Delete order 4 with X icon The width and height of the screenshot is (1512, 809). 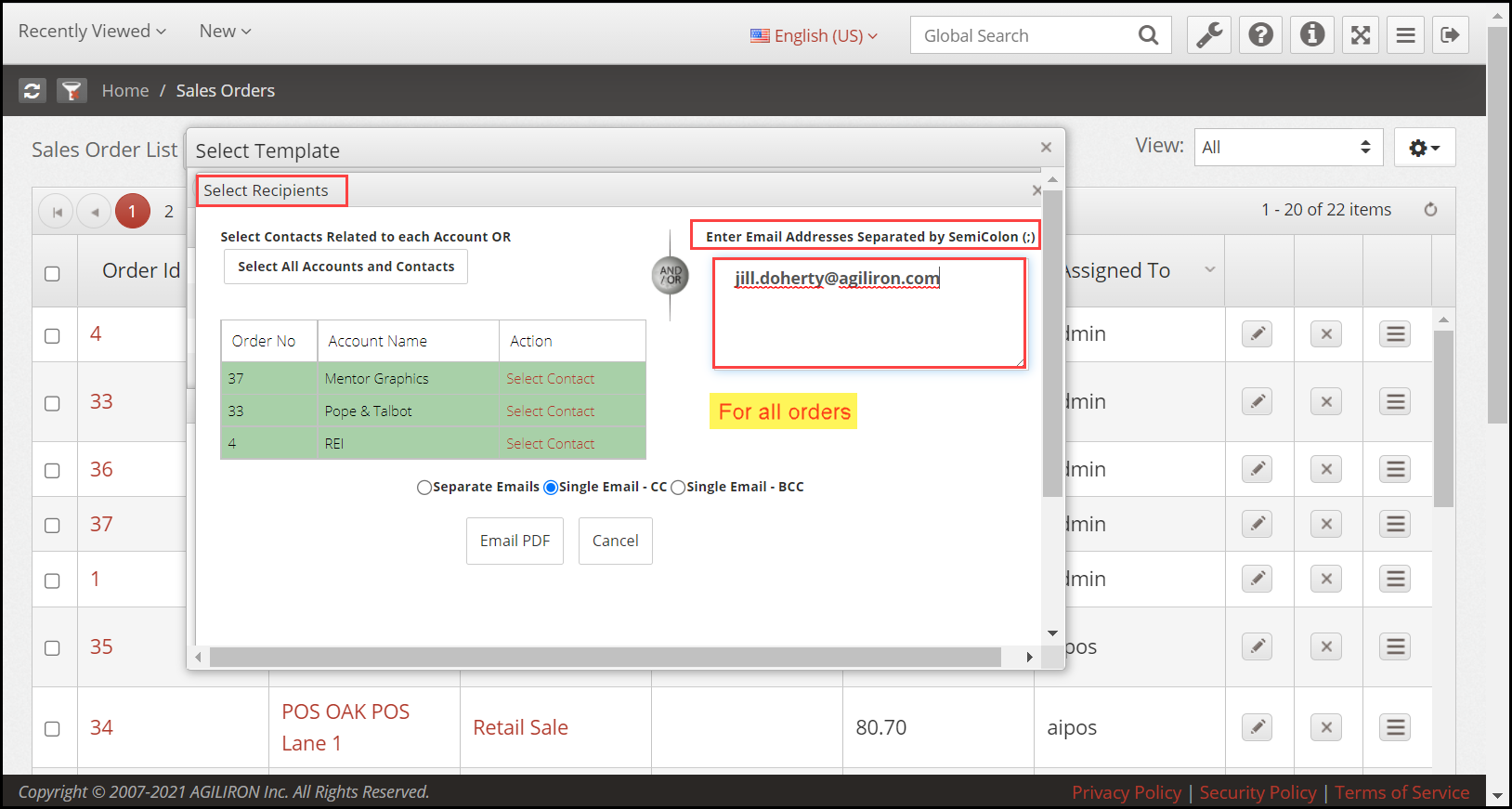[1326, 334]
